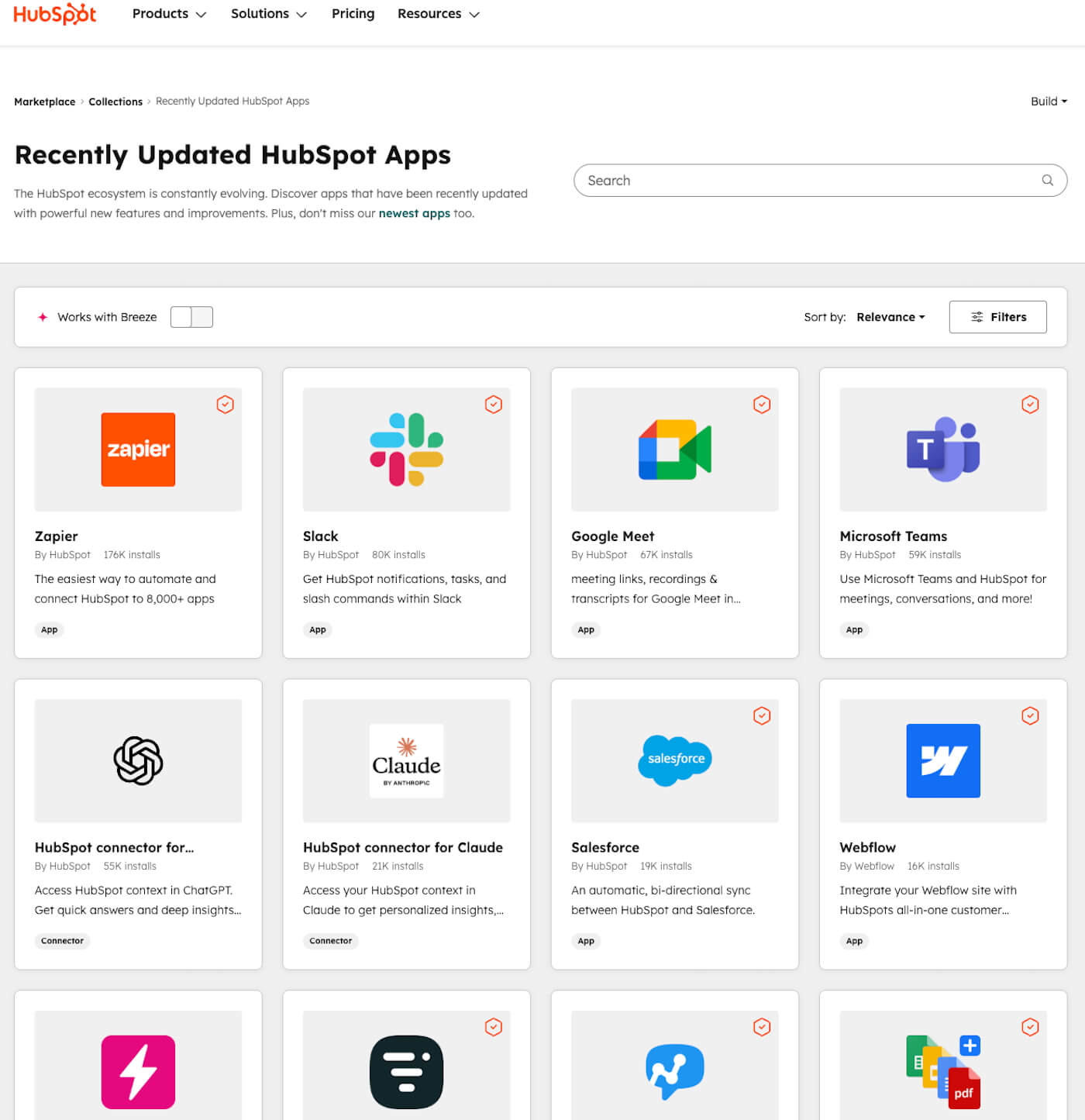Viewport: 1085px width, 1120px height.
Task: Toggle the Works with Breeze switch
Action: 191,317
